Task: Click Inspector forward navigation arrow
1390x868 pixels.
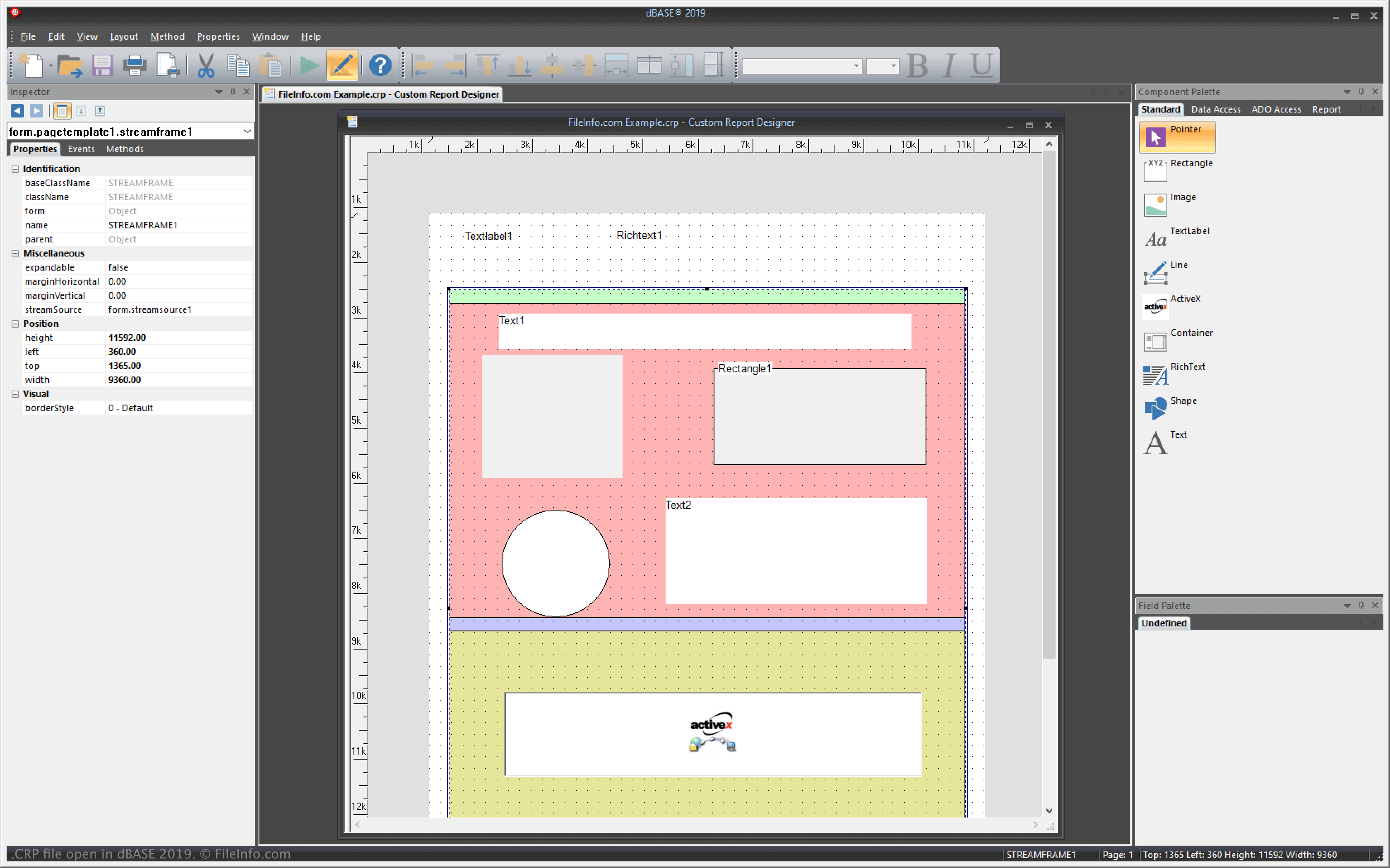Action: click(36, 111)
